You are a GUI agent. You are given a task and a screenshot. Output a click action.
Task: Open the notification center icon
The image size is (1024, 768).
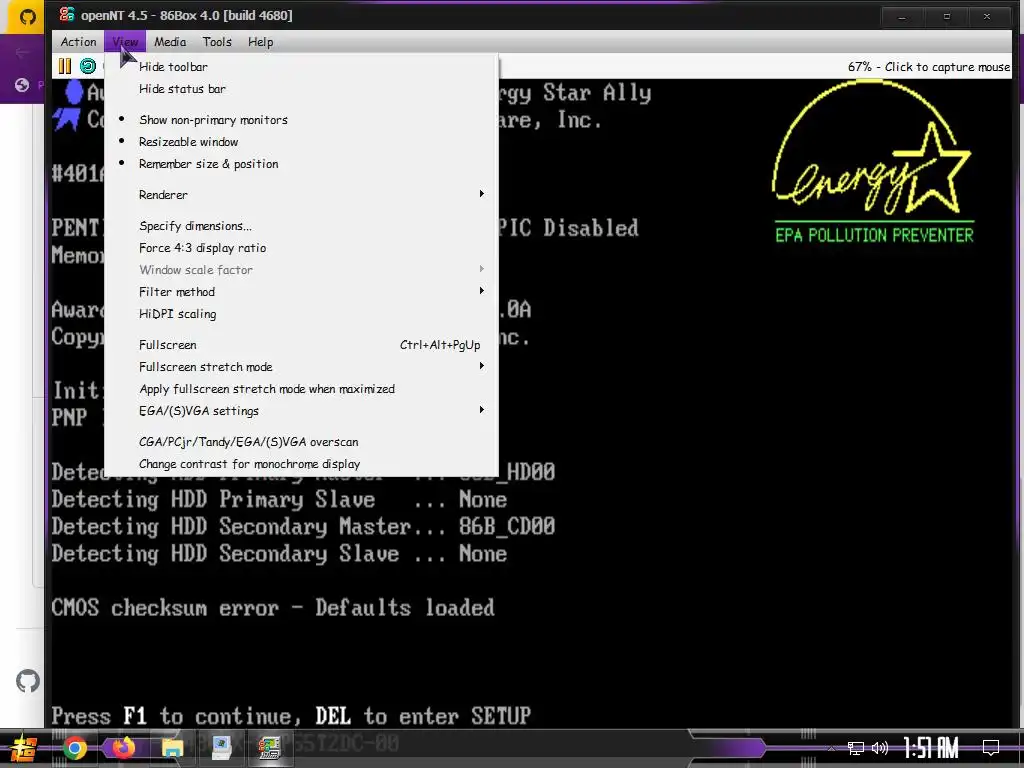coord(991,748)
